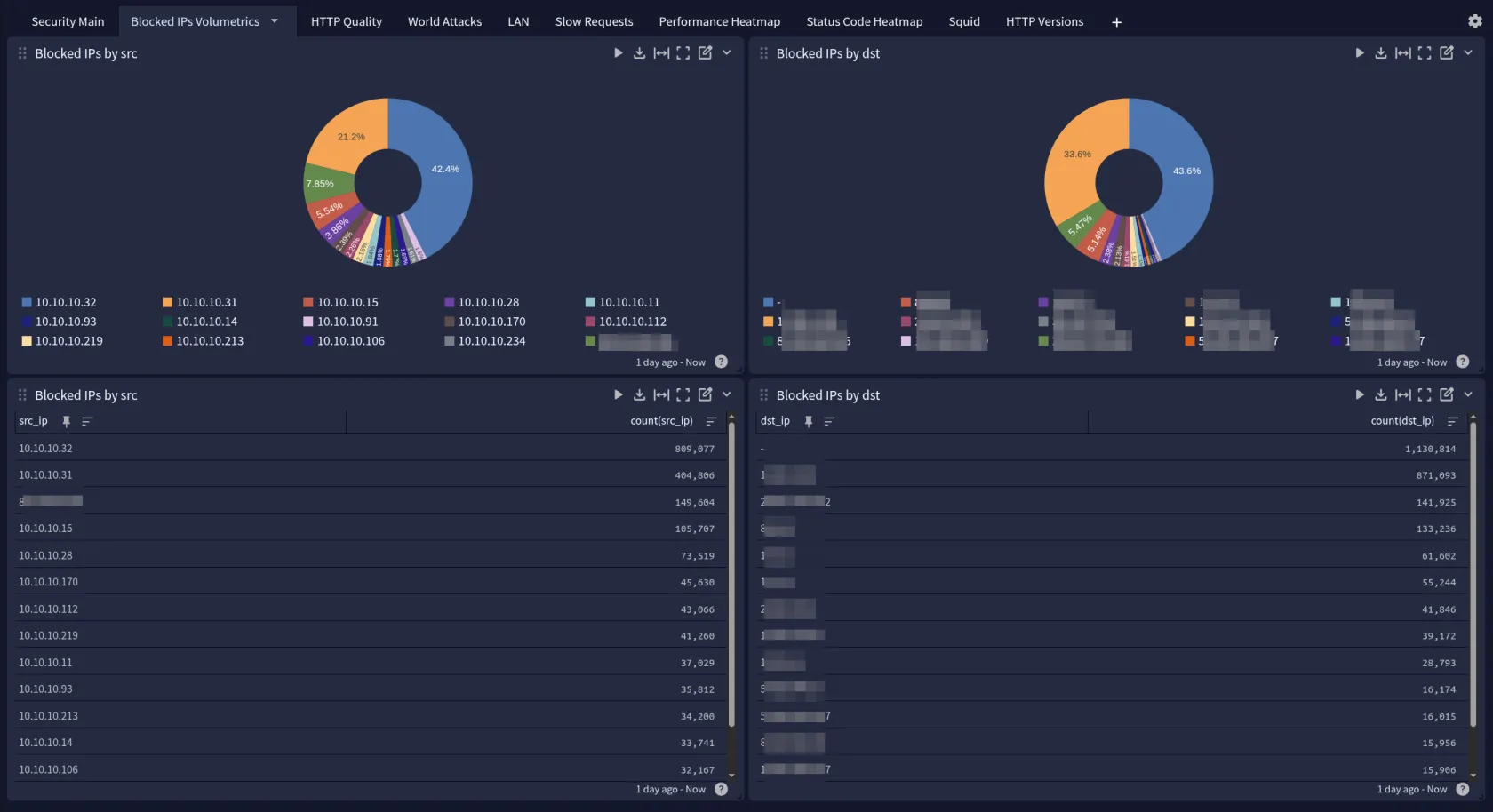Screen dimensions: 1493x812
Task: Download data from Blocked IPs by dst pie panel
Action: [1380, 53]
